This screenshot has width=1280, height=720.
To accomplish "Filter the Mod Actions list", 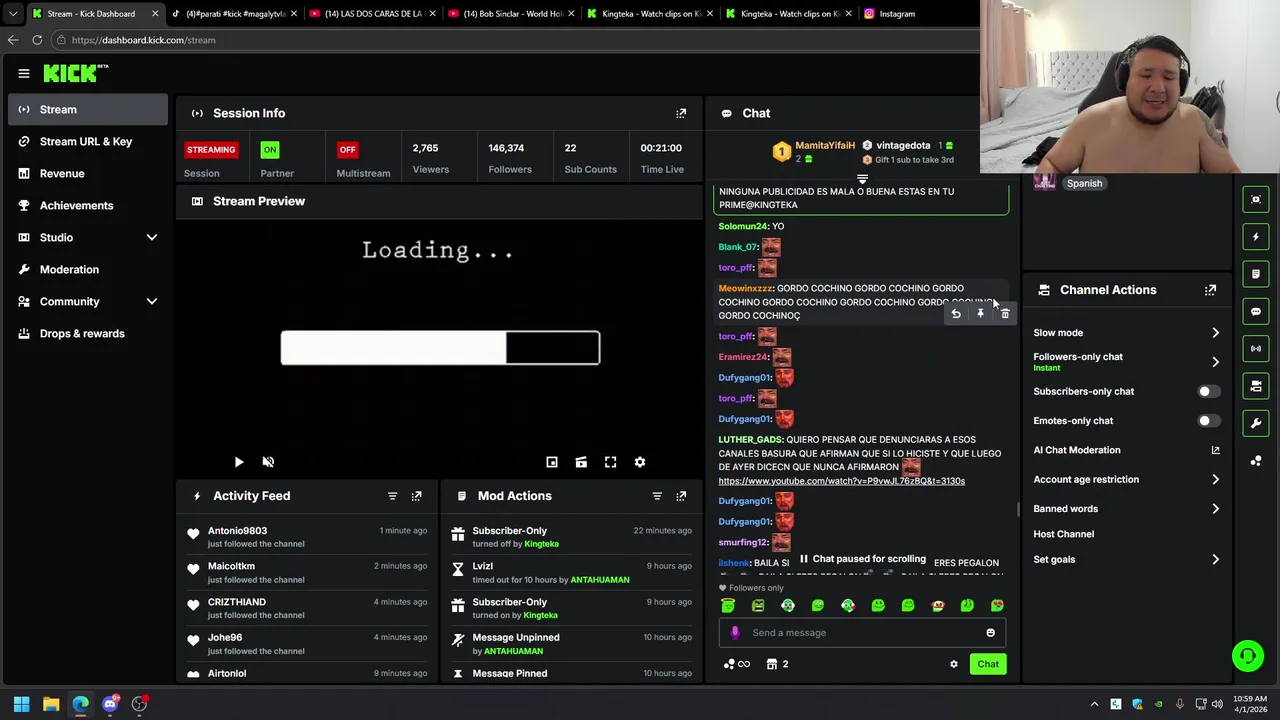I will [x=657, y=496].
